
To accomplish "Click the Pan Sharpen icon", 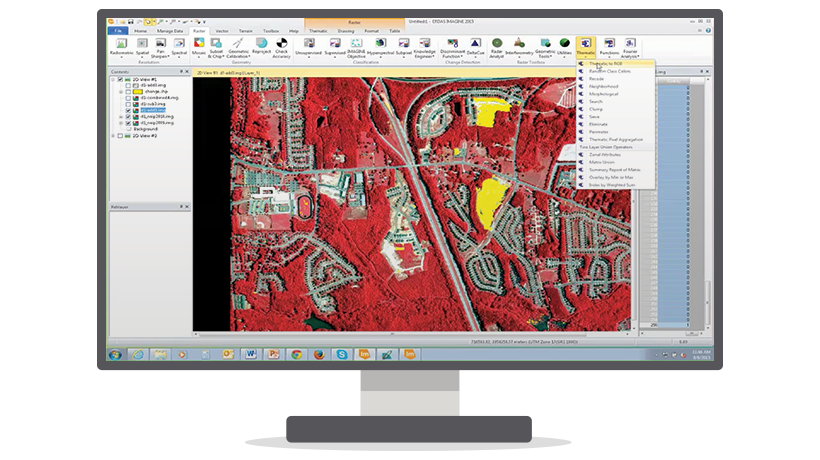I will (160, 45).
